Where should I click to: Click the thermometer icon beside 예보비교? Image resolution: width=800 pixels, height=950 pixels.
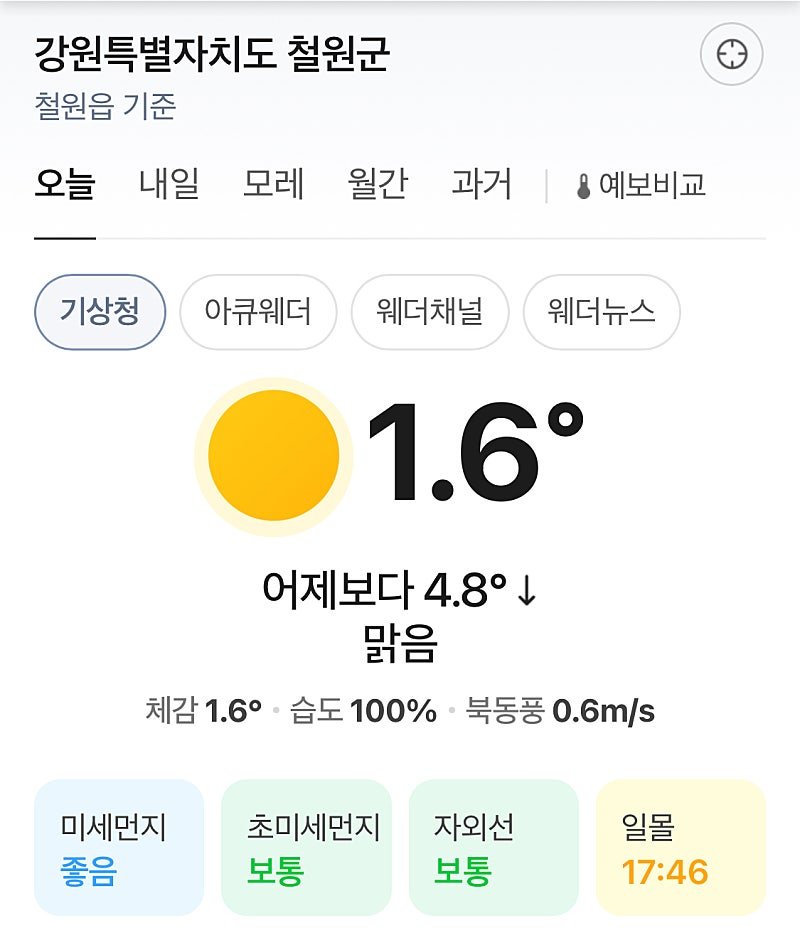click(x=584, y=186)
